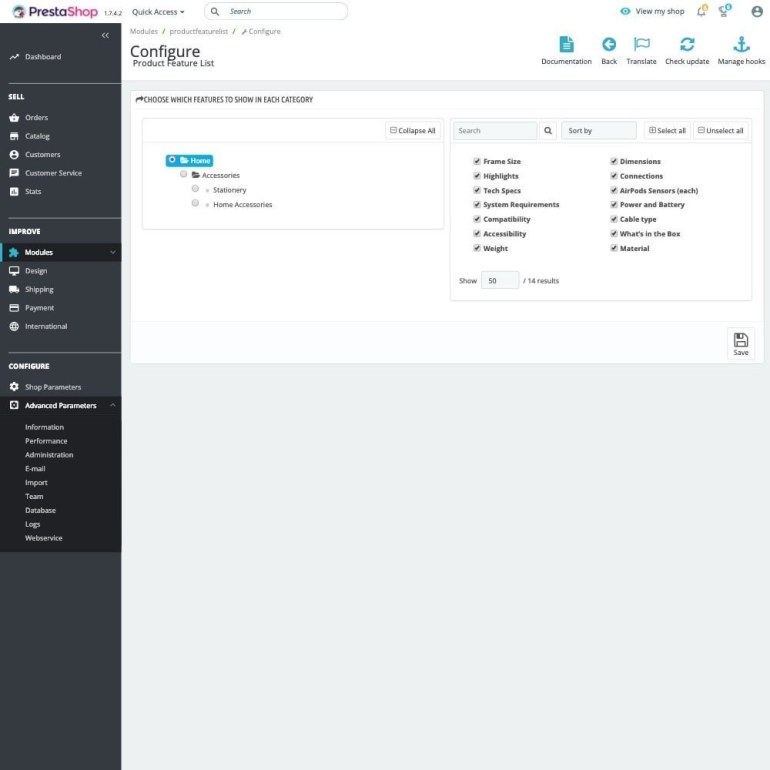
Task: Click the Design monitor icon
Action: click(x=14, y=271)
